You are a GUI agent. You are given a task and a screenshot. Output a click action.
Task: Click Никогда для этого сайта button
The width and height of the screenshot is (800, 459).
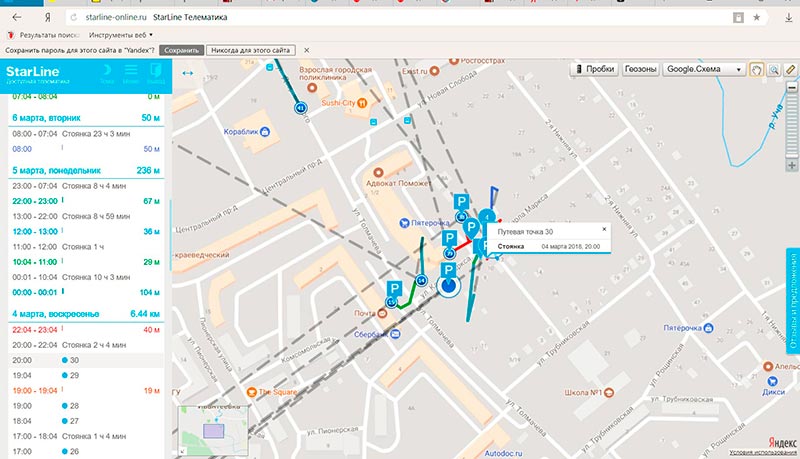251,50
